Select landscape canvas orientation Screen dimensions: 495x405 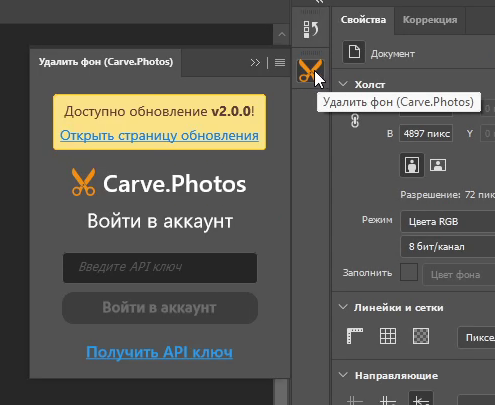438,165
